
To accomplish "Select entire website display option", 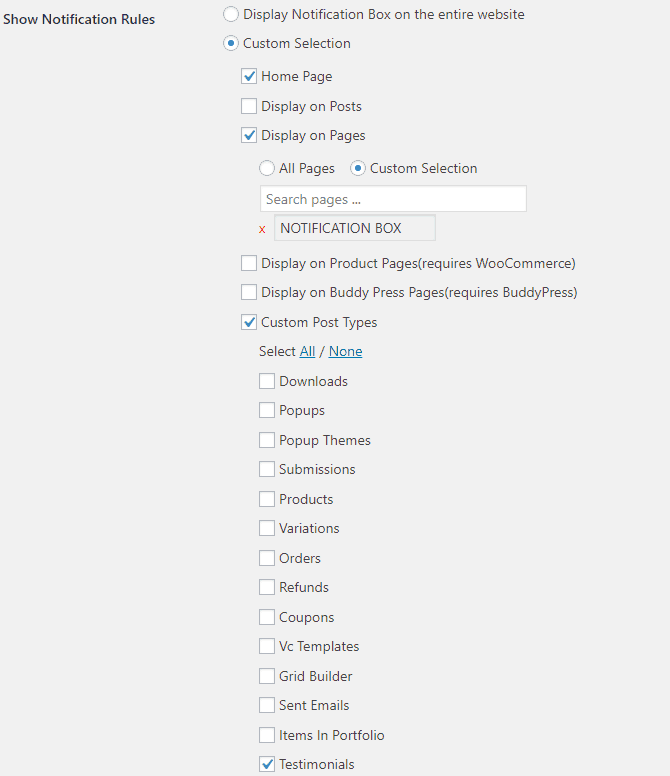I will (x=231, y=14).
